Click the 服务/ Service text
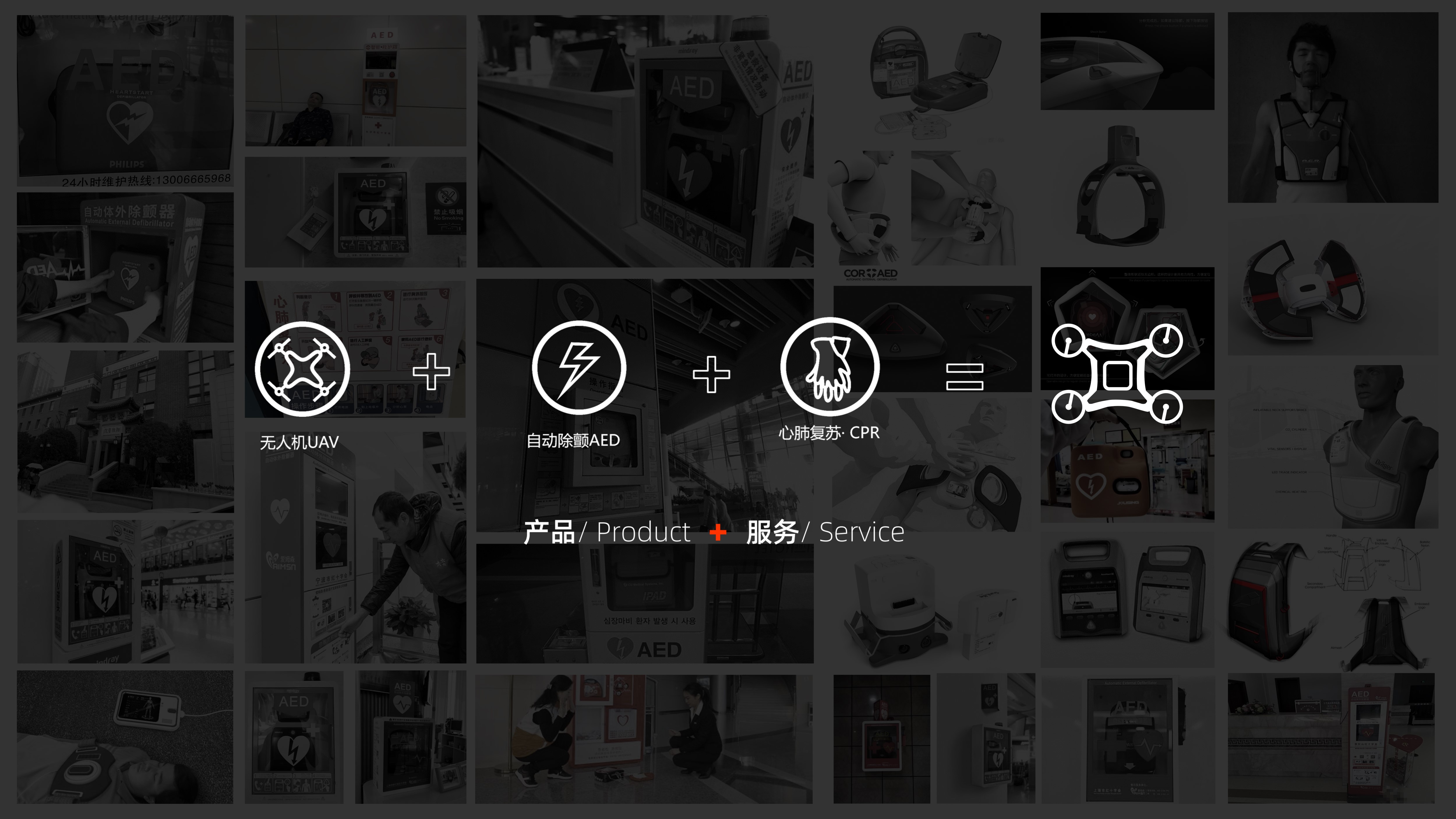Screen dimensions: 1456x819 [x=825, y=532]
